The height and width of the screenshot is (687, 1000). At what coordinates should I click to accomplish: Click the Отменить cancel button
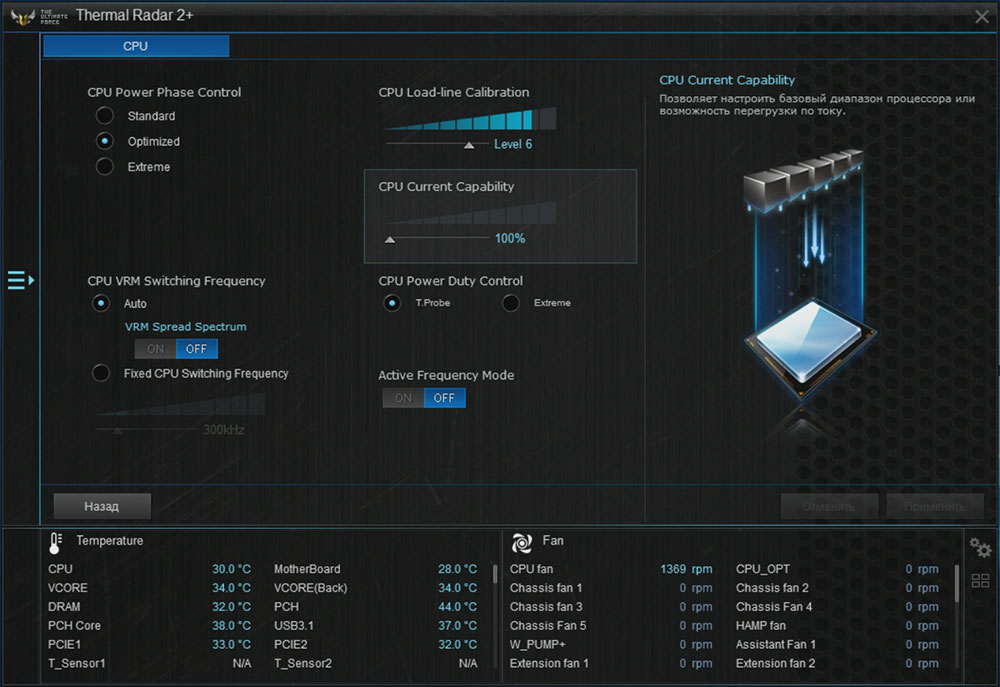[x=829, y=506]
